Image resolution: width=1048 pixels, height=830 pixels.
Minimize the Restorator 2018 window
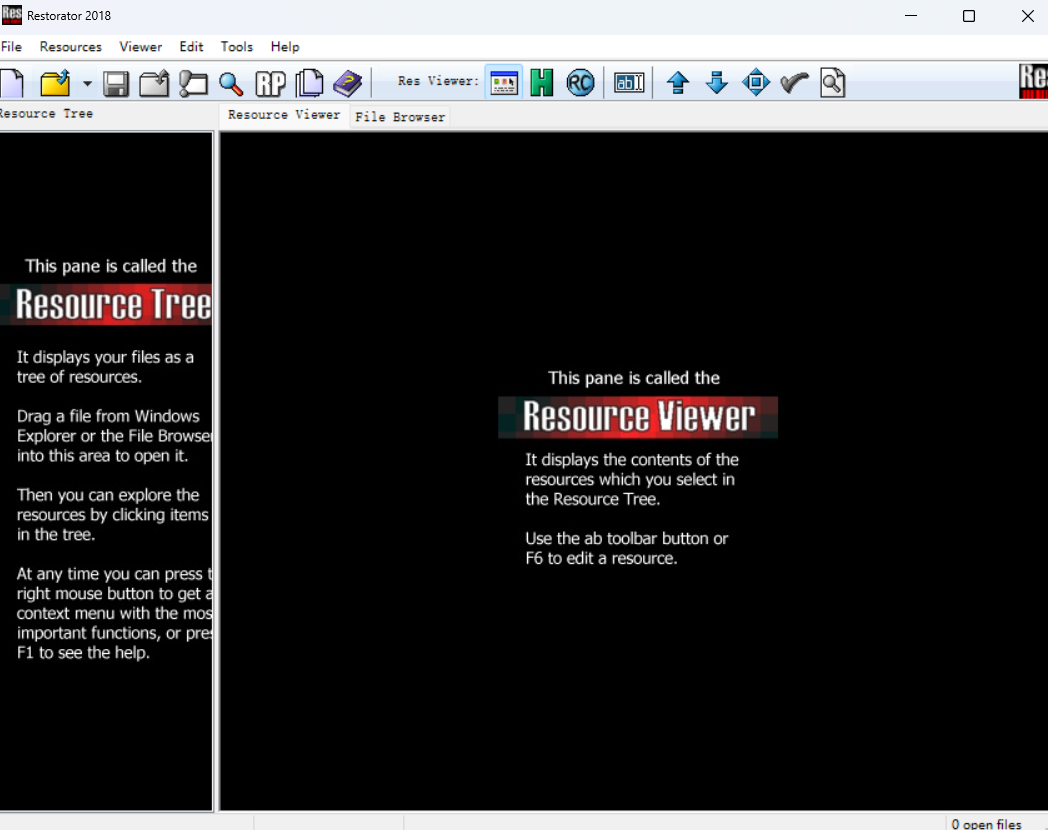pos(911,15)
